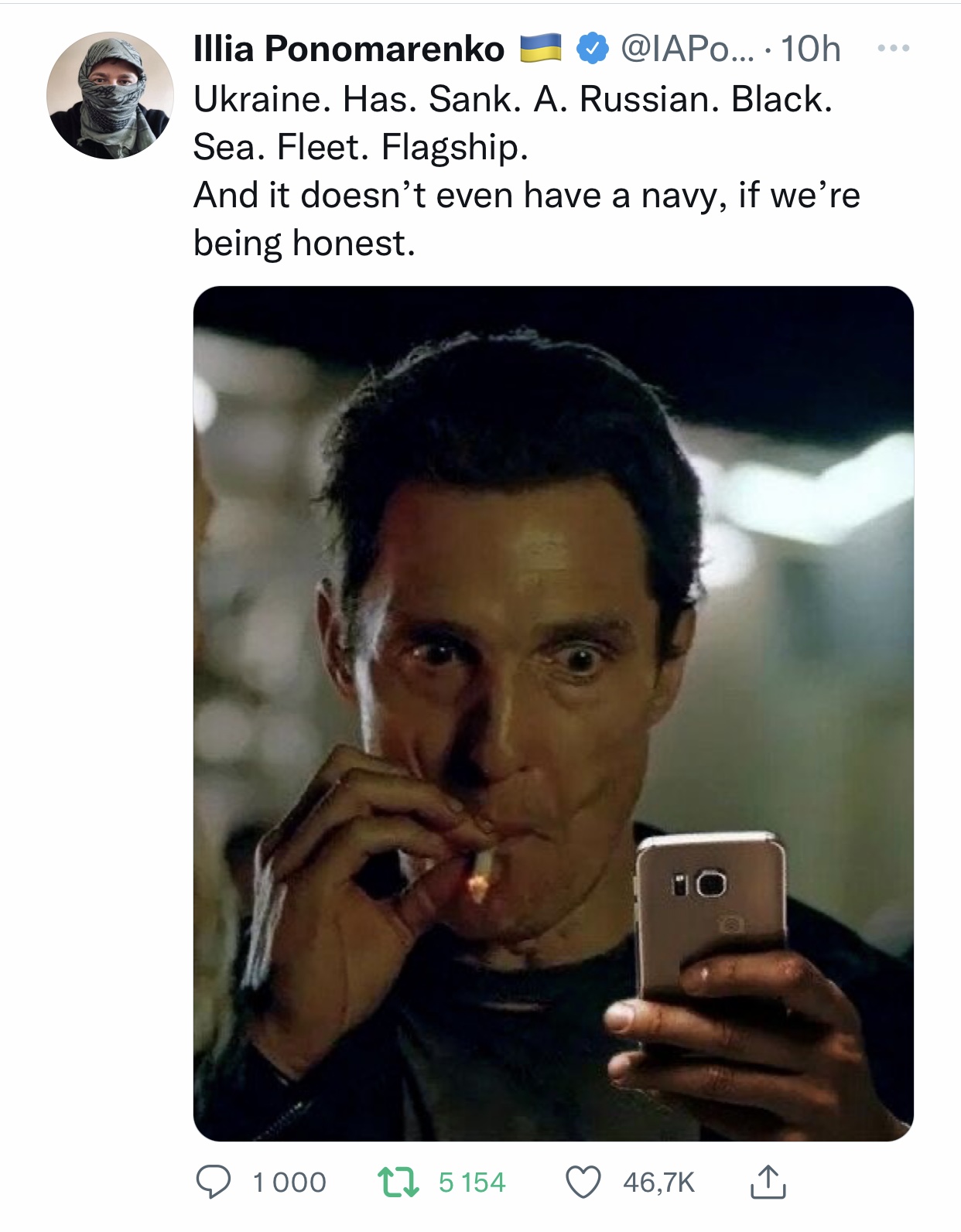Open the @IAPo... handle link
Image resolution: width=961 pixels, height=1232 pixels.
pos(686,49)
